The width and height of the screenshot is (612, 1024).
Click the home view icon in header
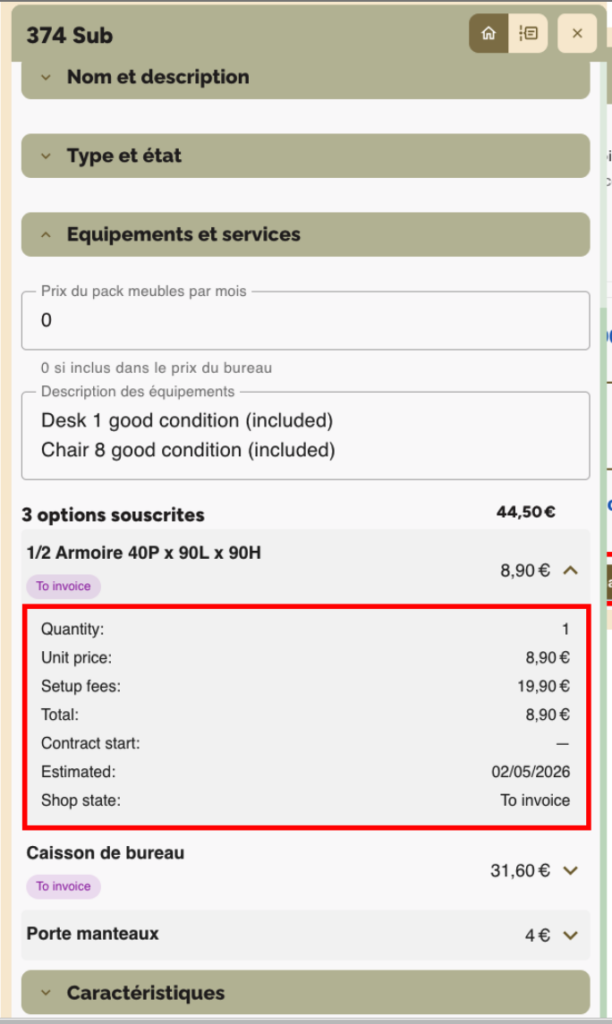pos(489,33)
